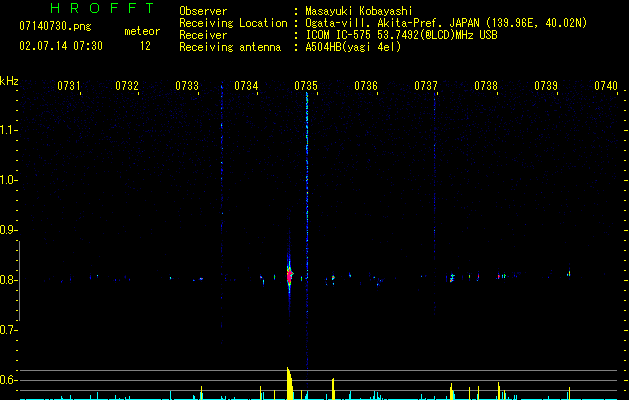Click the 0731 time axis marker
Viewport: 629px width, 400px height.
69,86
